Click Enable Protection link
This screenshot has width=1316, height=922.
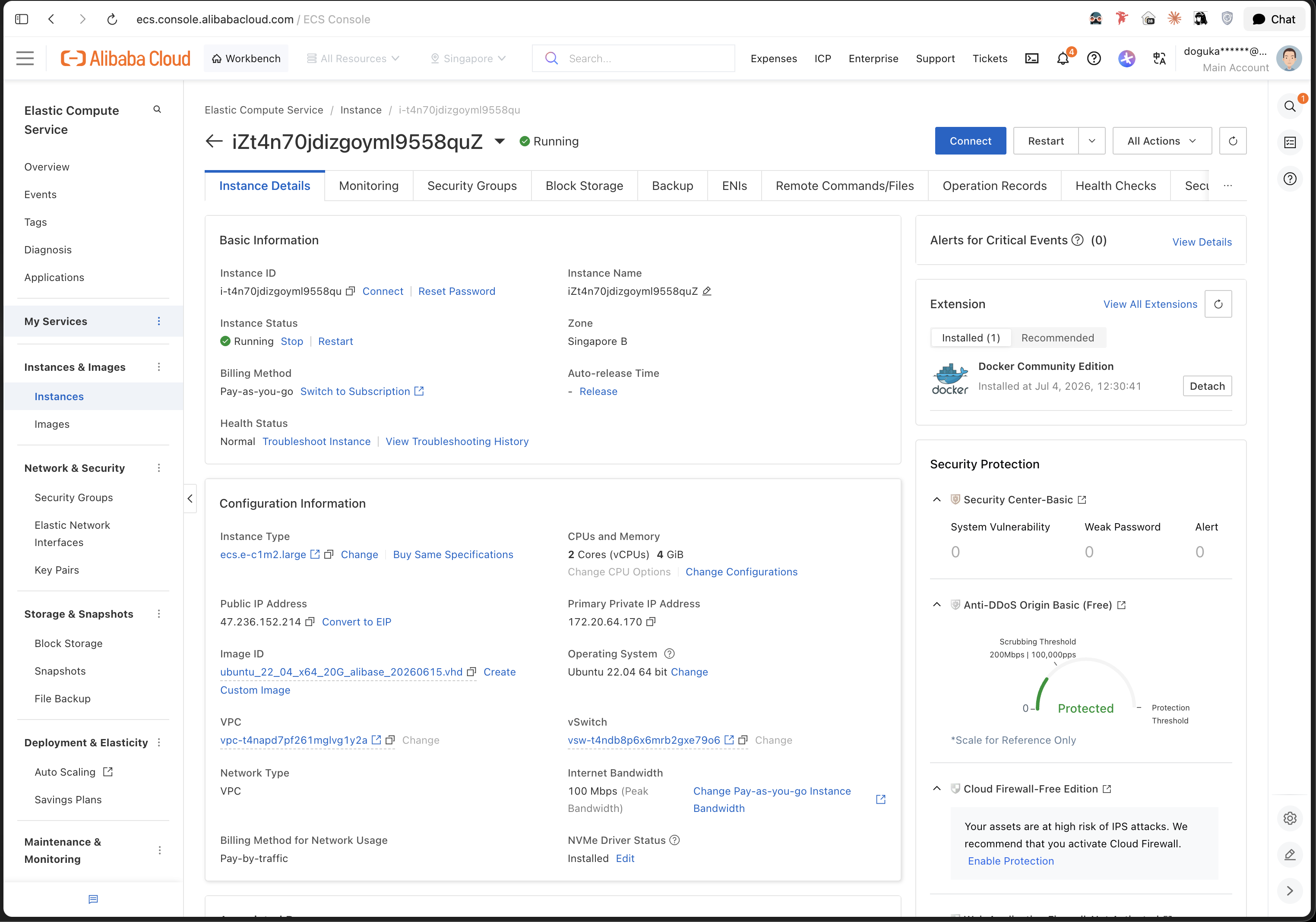1011,861
